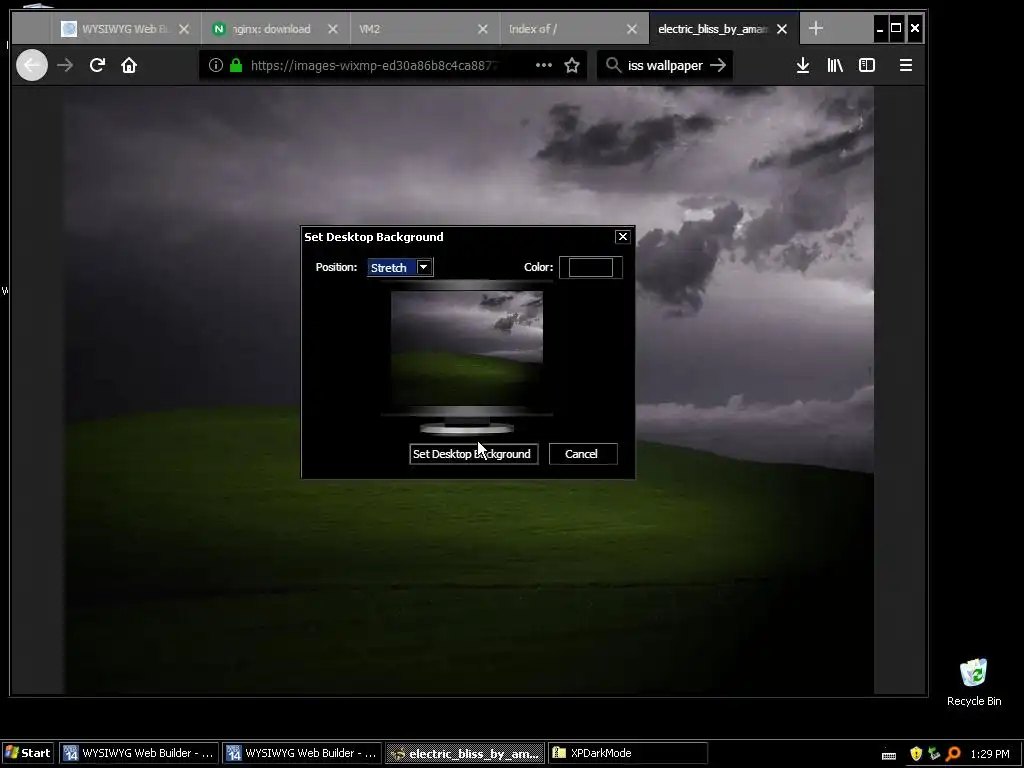This screenshot has width=1024, height=768.
Task: Click the monitor wallpaper preview thumbnail
Action: pyautogui.click(x=467, y=347)
